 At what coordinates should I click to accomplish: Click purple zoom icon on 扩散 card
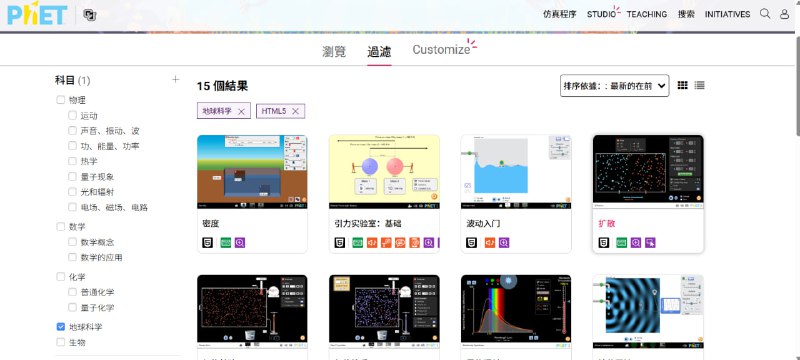pos(636,243)
